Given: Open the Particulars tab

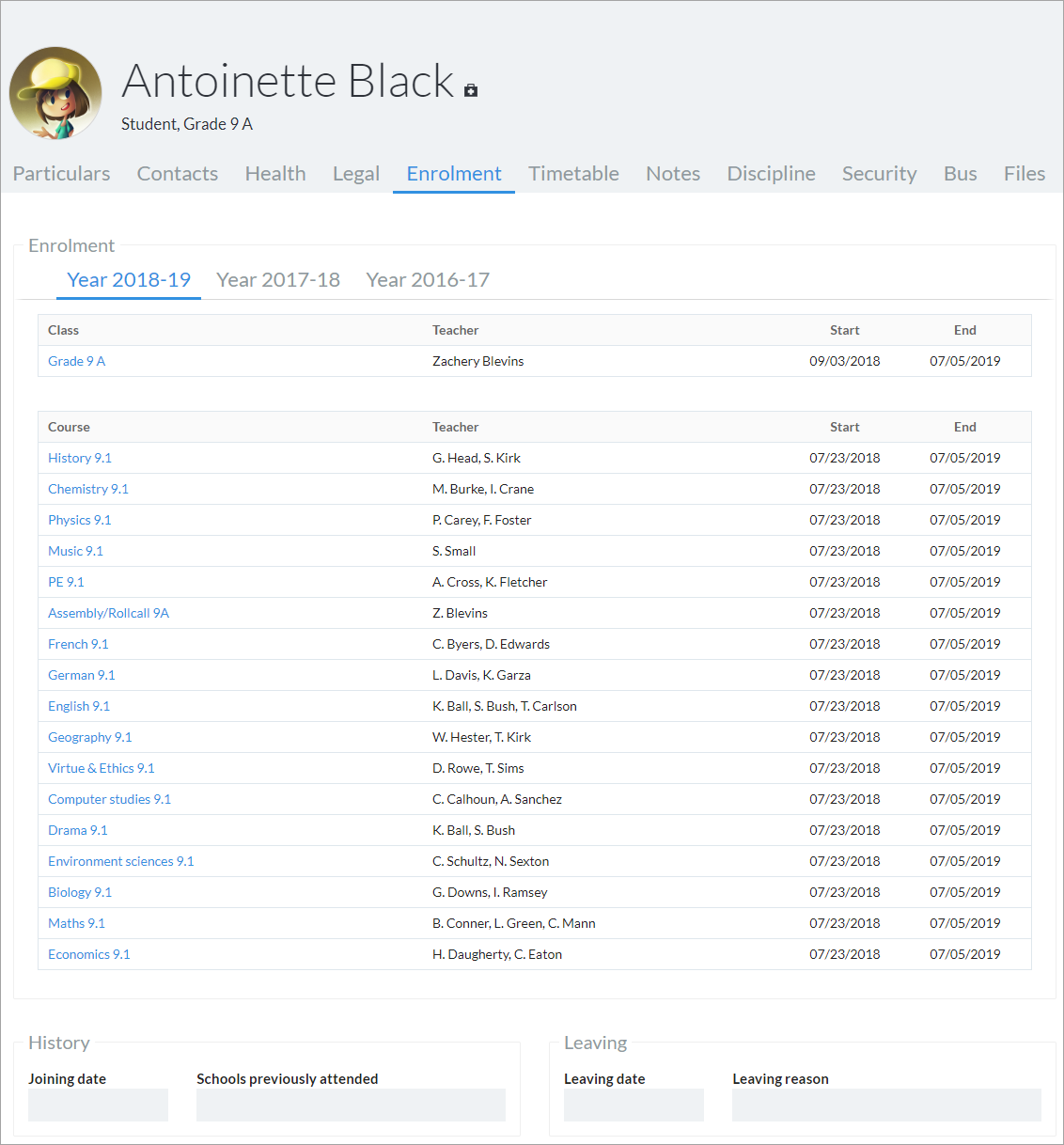Looking at the screenshot, I should 61,174.
